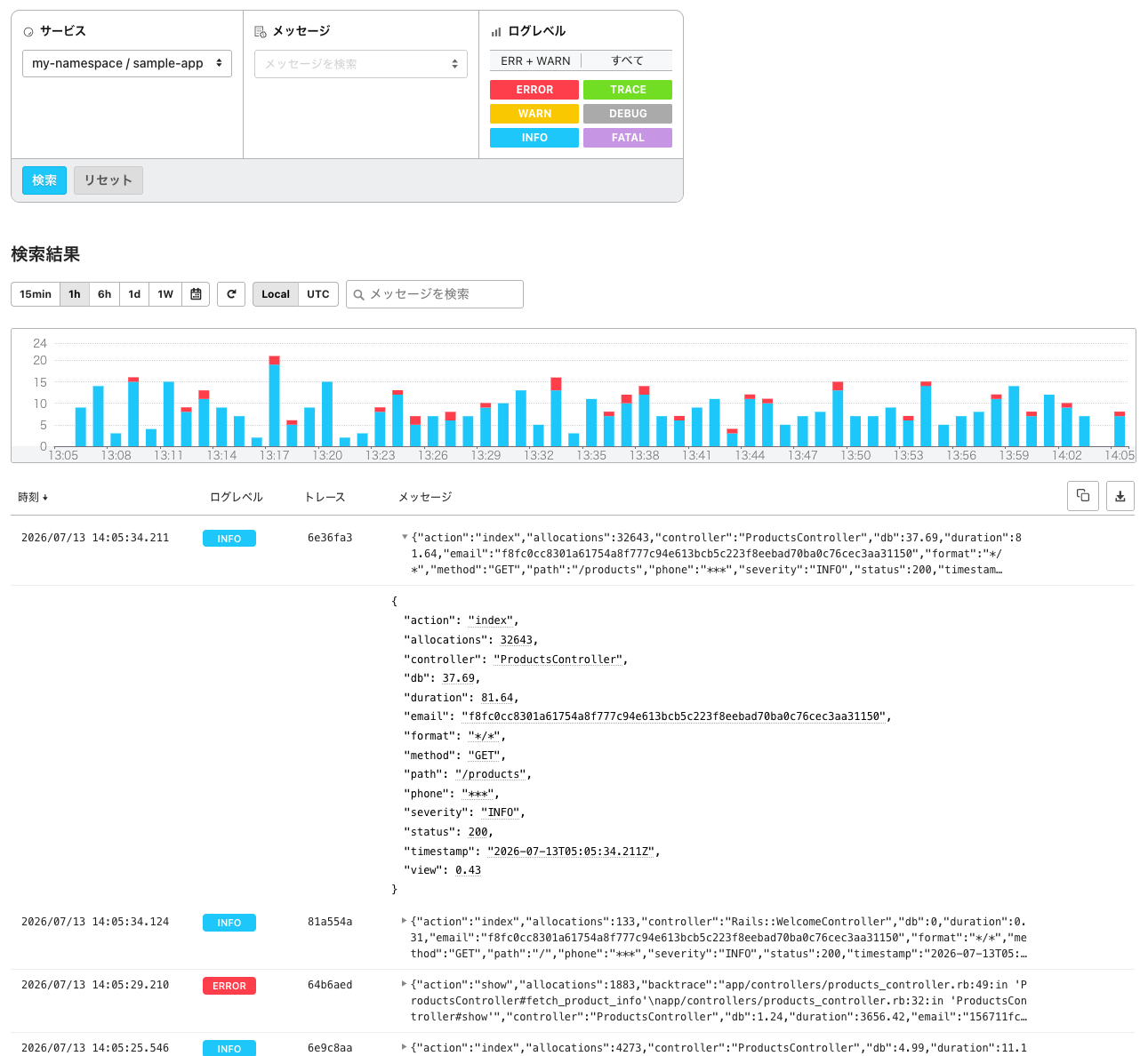Click timestamp 2026/07/13 14:05:29.210
This screenshot has height=1056, width=1148.
coord(95,985)
